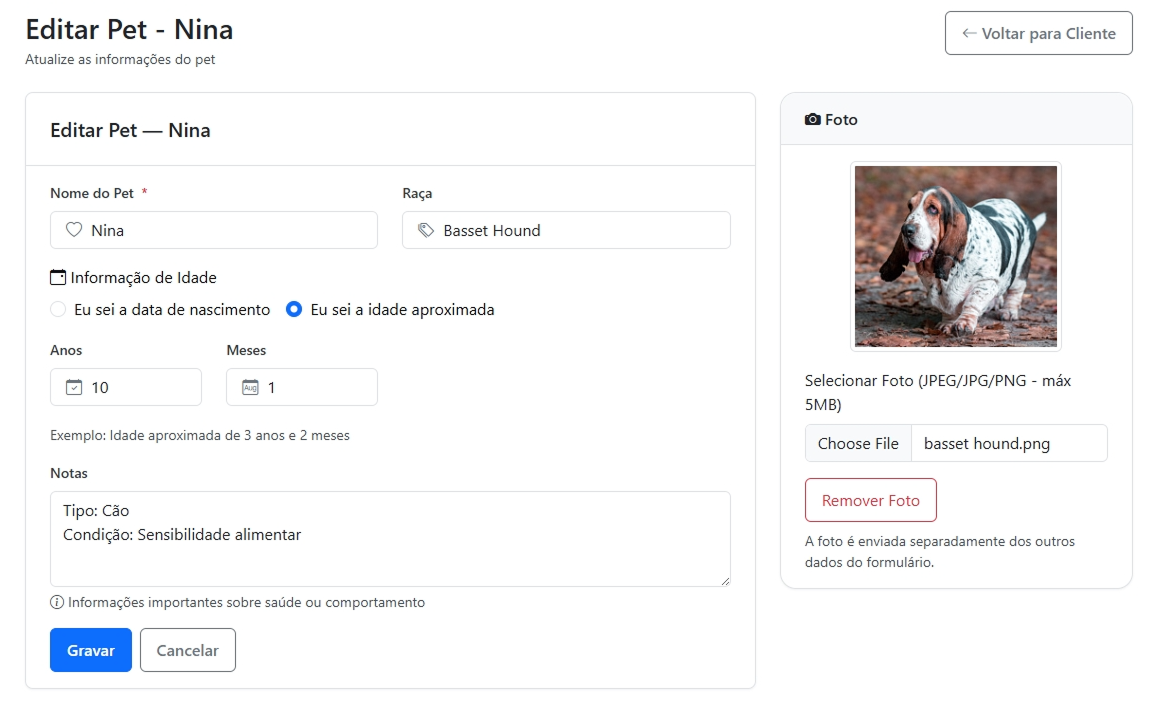Click the red Remover Foto button
The height and width of the screenshot is (710, 1159).
coord(870,500)
